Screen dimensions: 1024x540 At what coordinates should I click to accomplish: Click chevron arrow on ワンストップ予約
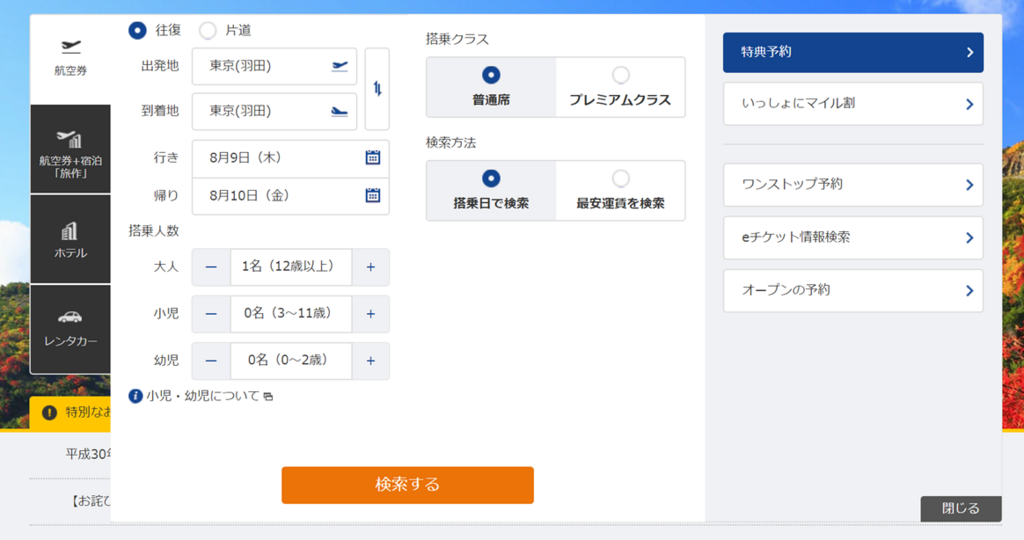click(970, 185)
